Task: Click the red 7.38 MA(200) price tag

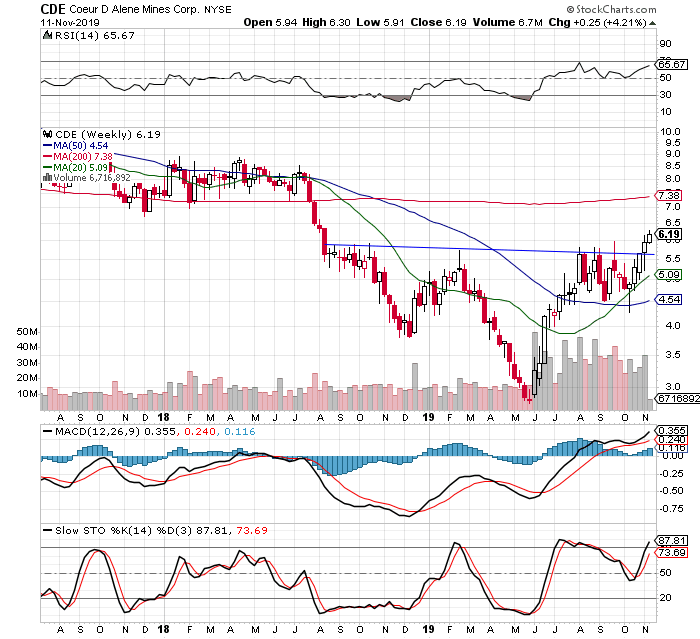Action: pos(668,196)
